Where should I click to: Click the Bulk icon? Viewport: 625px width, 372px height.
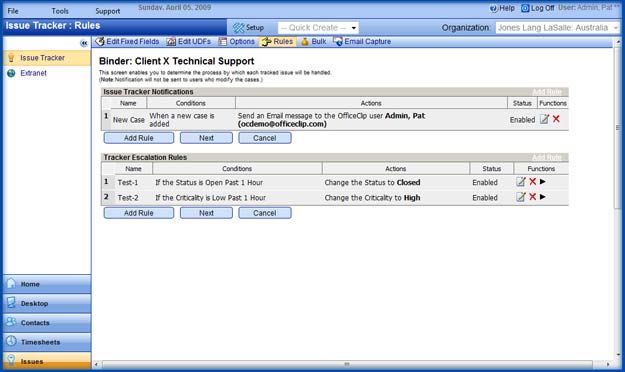(x=305, y=41)
